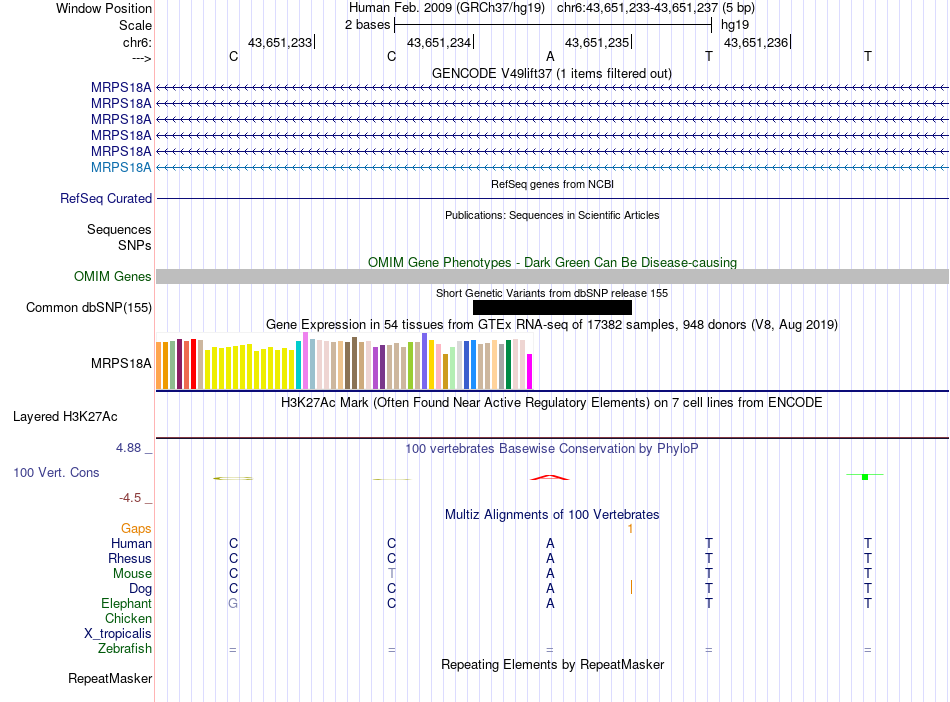The width and height of the screenshot is (950, 702).
Task: Click the hg19 text beside the scale bar
Action: tap(735, 25)
